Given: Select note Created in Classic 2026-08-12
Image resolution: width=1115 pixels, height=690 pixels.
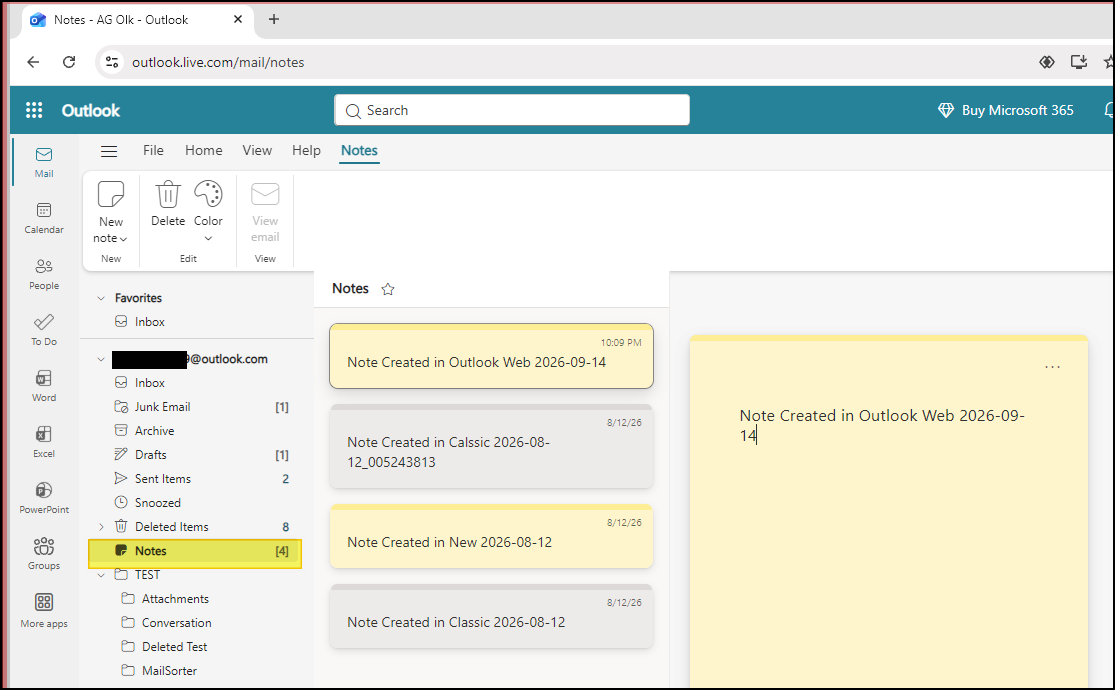Looking at the screenshot, I should pos(491,616).
